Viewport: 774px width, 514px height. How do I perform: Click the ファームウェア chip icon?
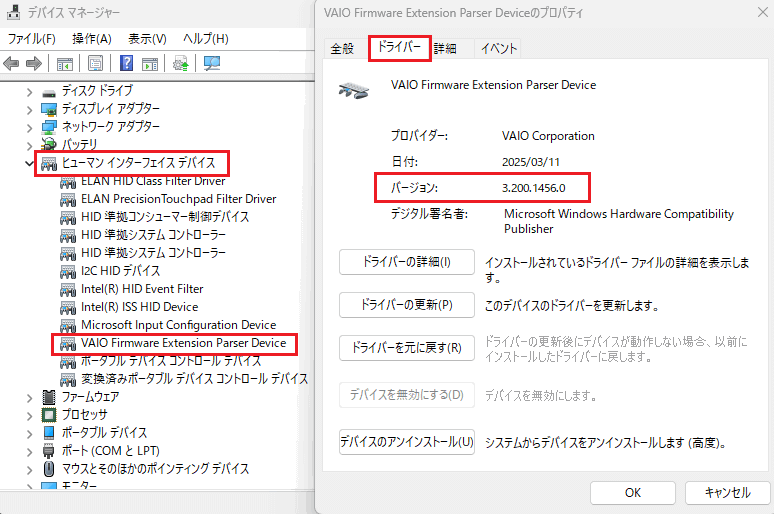49,396
